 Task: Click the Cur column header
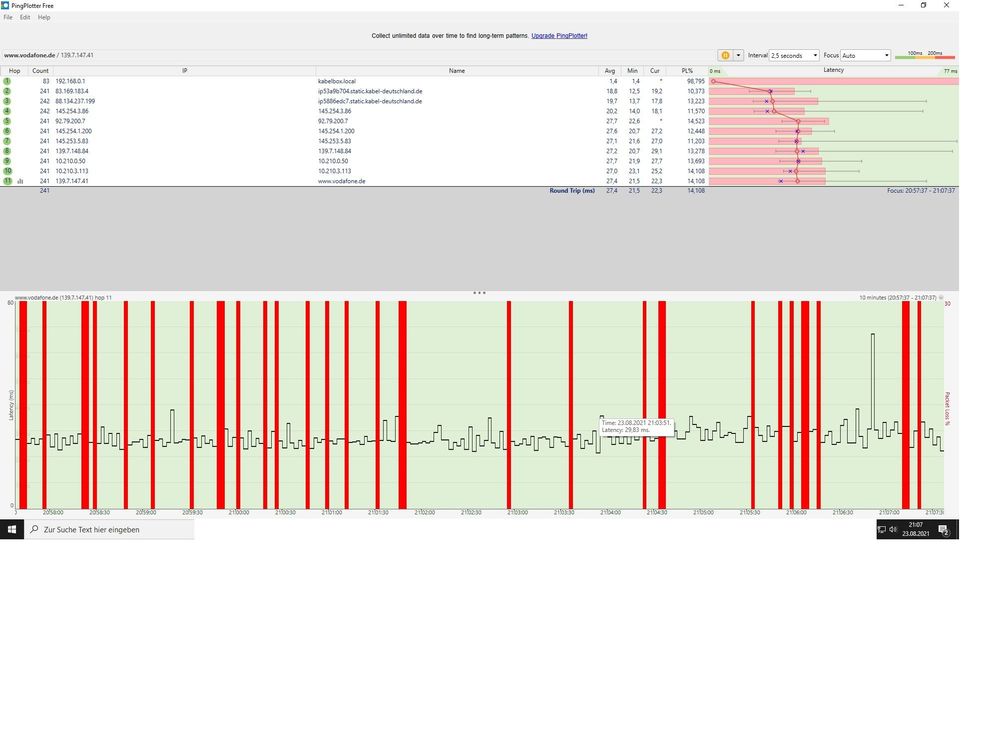654,71
